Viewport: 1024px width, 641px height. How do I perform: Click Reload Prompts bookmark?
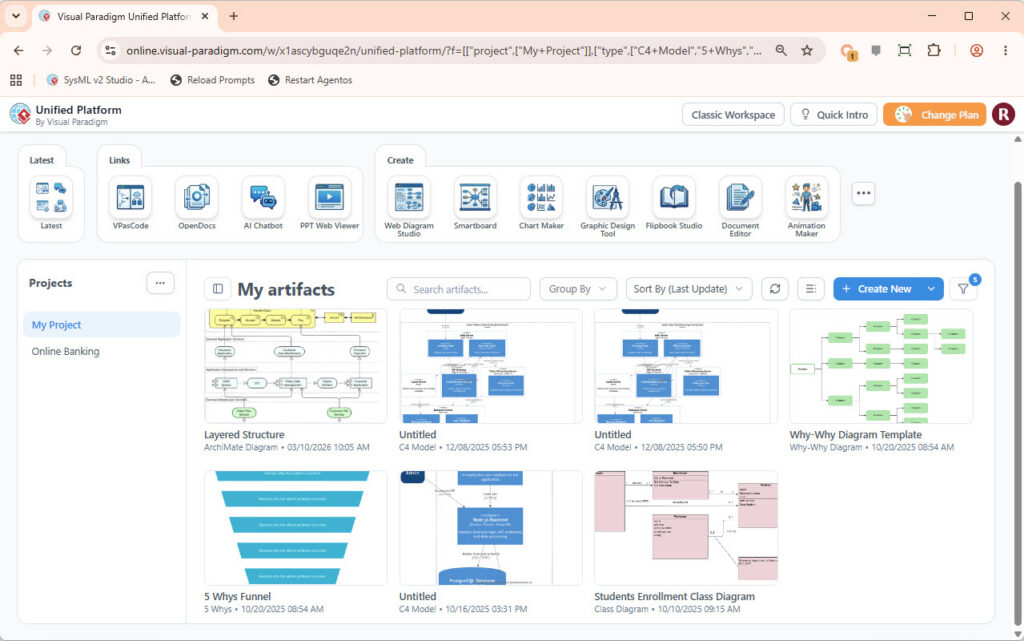pos(212,80)
